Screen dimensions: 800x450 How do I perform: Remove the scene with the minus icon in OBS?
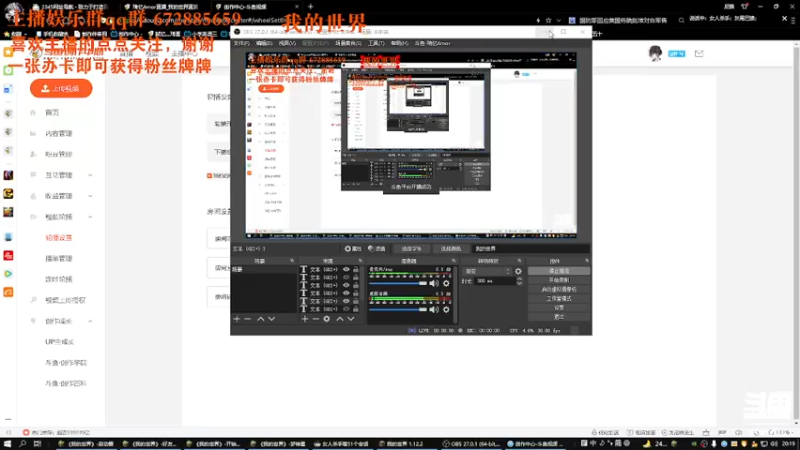click(x=247, y=319)
